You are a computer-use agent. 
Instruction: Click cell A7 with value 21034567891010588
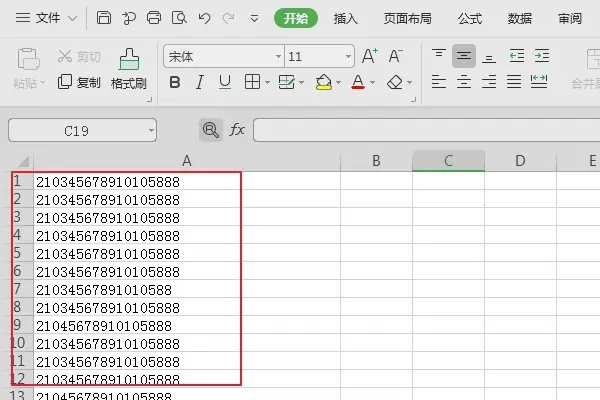[x=187, y=289]
